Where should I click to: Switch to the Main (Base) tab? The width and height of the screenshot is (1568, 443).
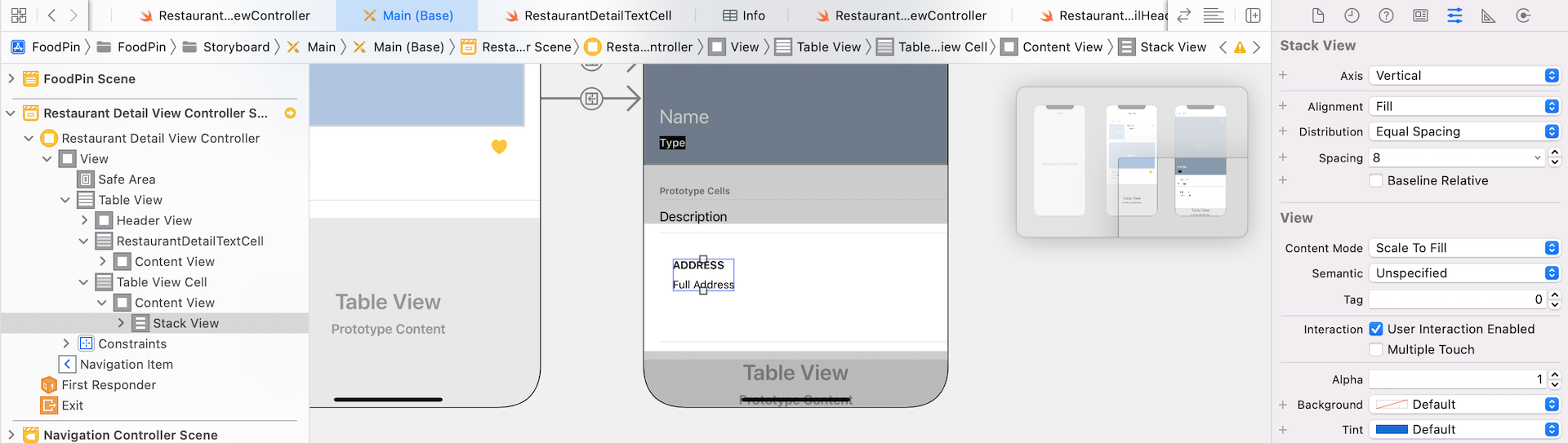[x=408, y=16]
